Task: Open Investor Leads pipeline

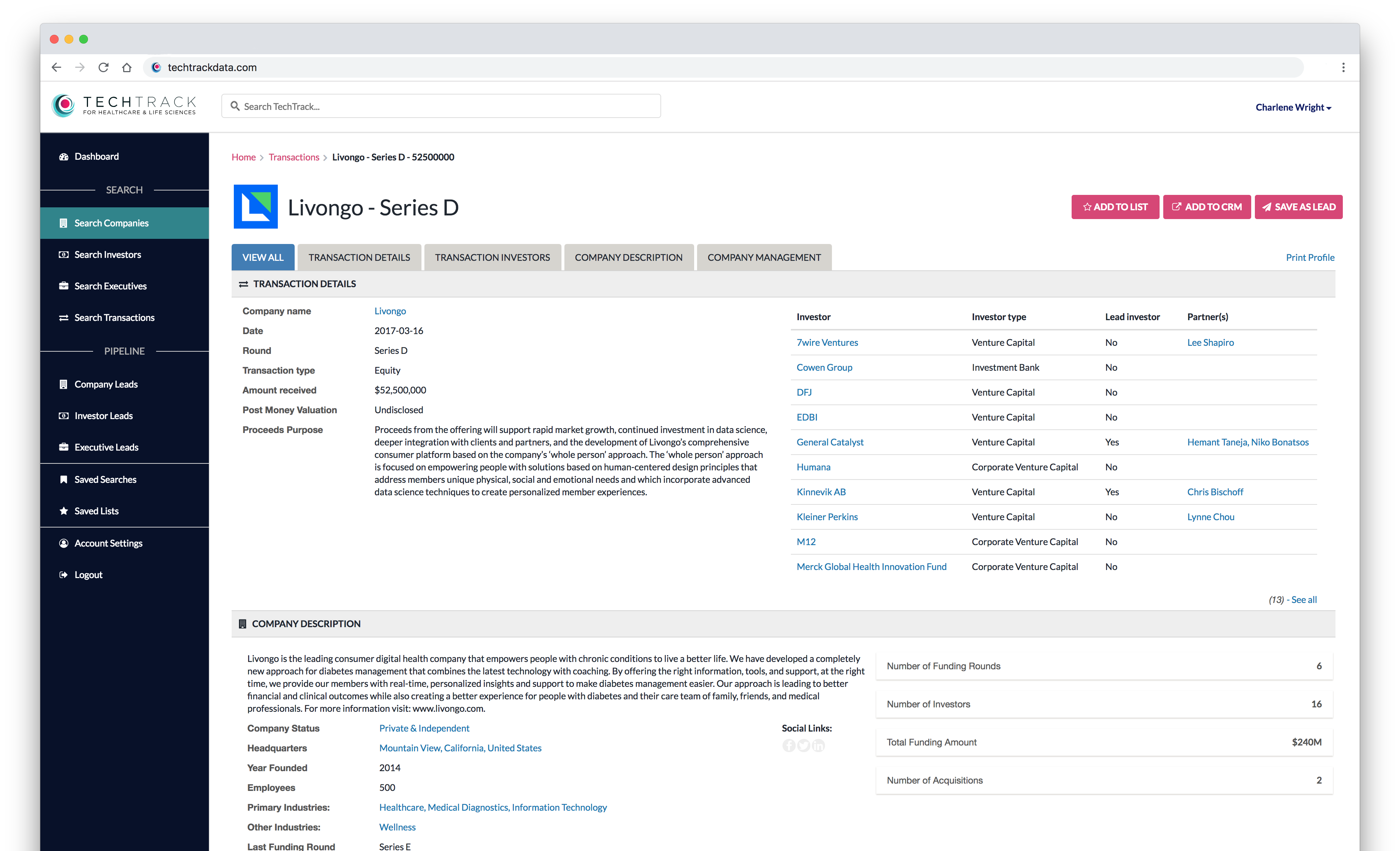Action: coord(125,416)
